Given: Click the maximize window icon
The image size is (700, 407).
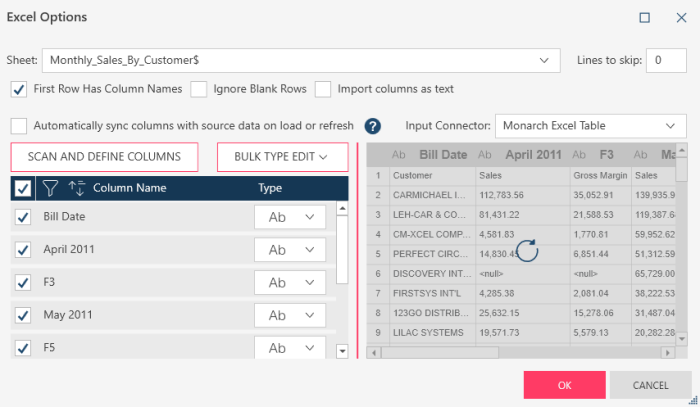Looking at the screenshot, I should 645,18.
